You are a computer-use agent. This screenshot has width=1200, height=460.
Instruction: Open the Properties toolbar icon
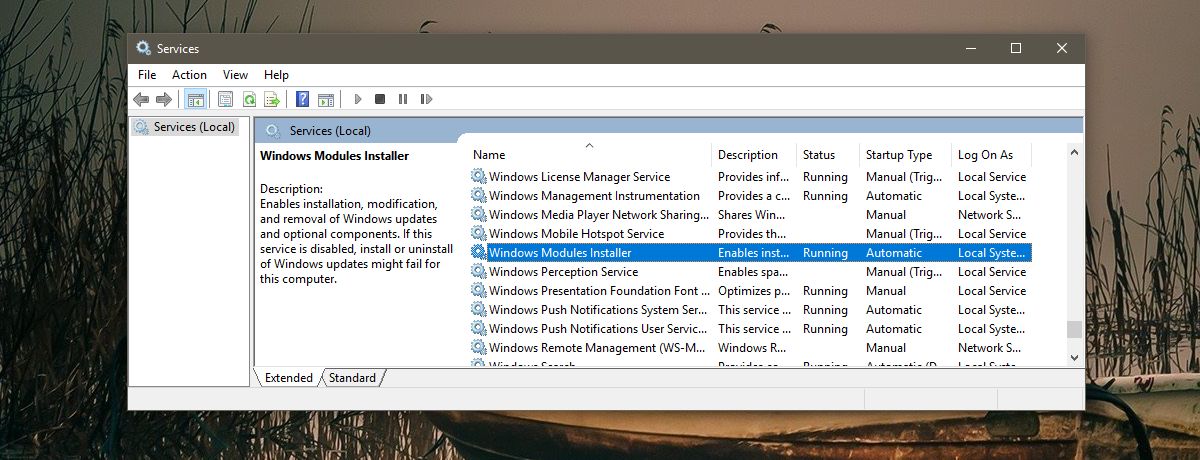[x=225, y=99]
